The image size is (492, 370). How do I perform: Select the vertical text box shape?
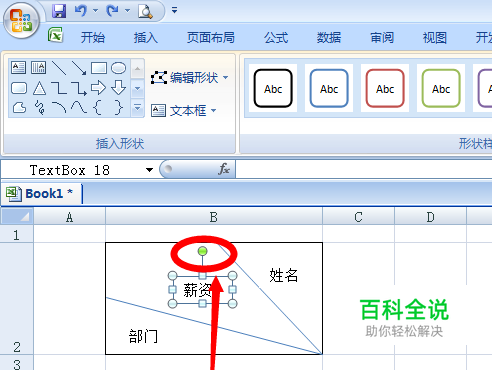(x=38, y=68)
